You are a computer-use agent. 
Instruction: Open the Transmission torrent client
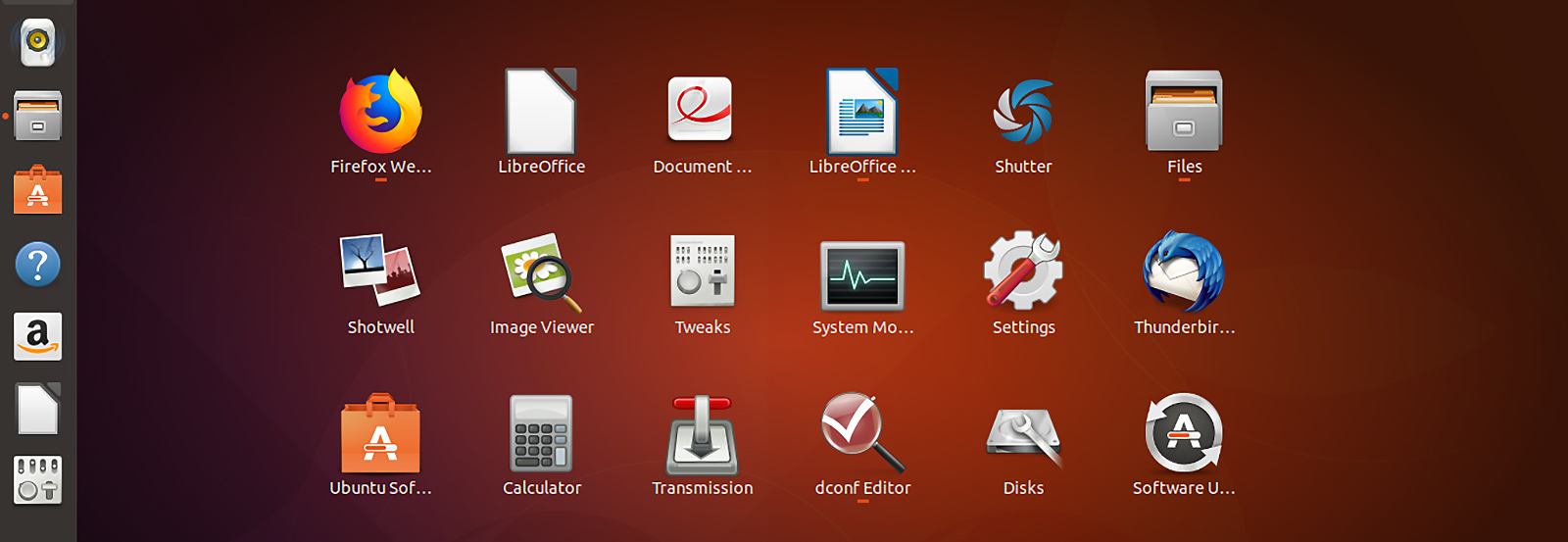tap(702, 433)
